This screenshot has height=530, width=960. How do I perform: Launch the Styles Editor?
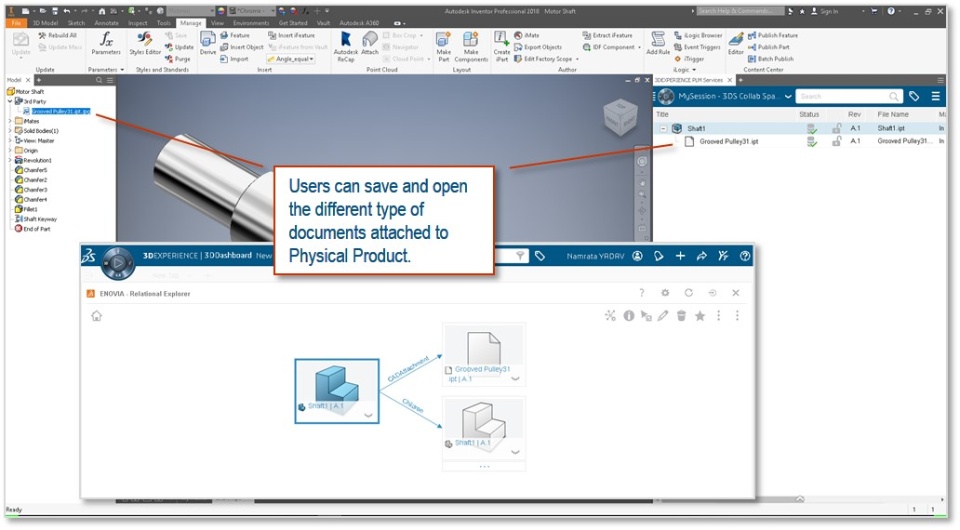(144, 44)
